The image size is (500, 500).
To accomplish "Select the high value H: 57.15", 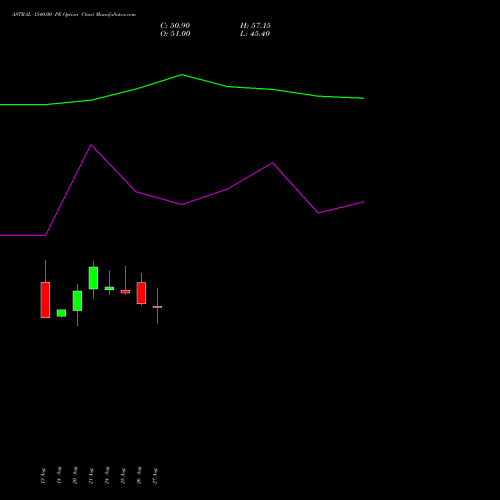I will coord(255,26).
